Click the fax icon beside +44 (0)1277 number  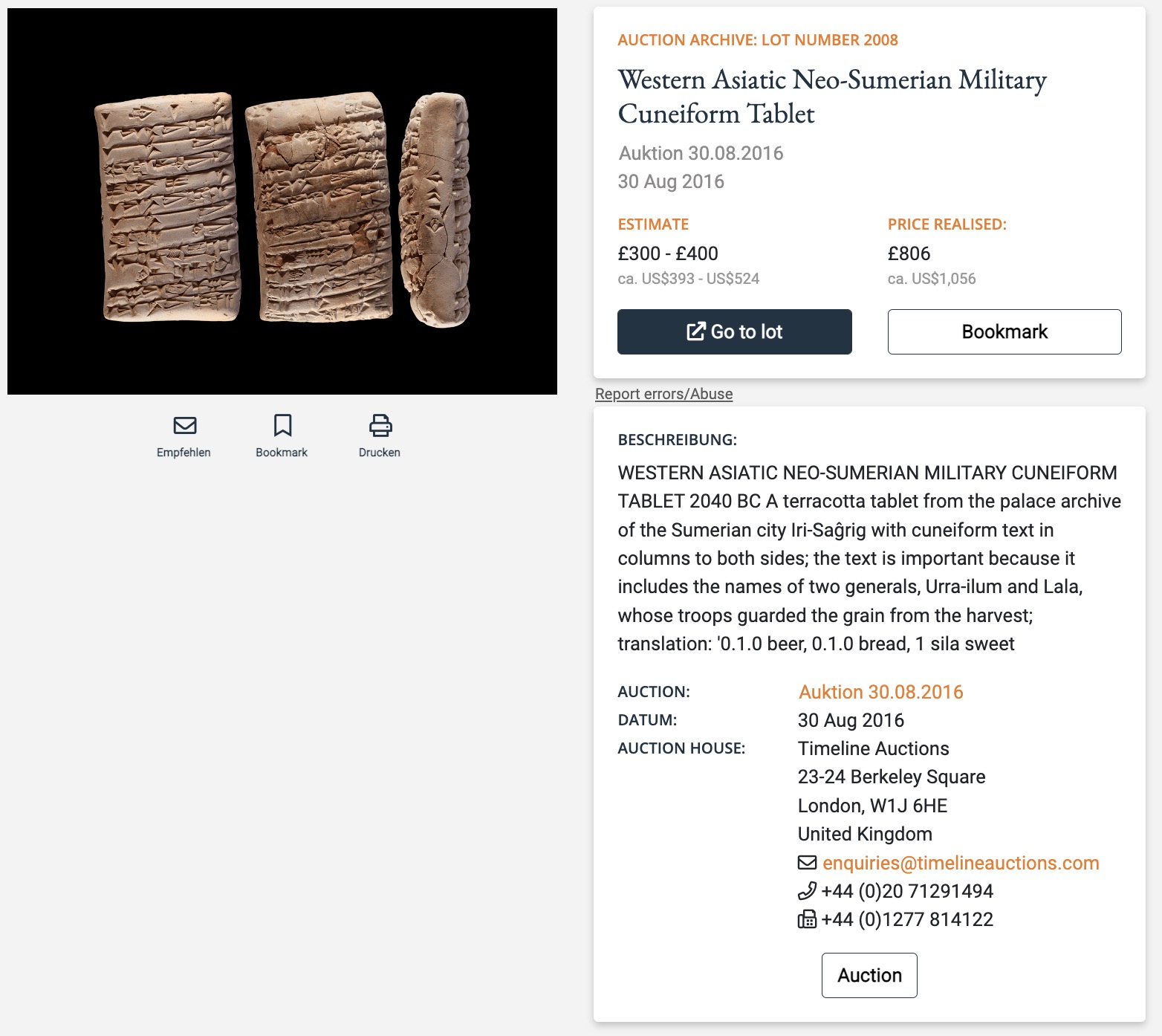click(x=807, y=919)
